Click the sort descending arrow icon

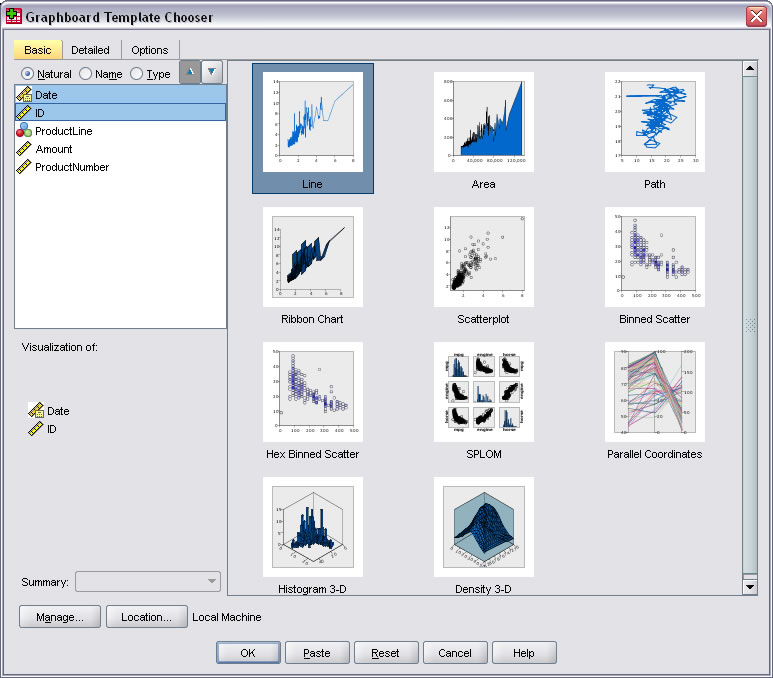212,73
